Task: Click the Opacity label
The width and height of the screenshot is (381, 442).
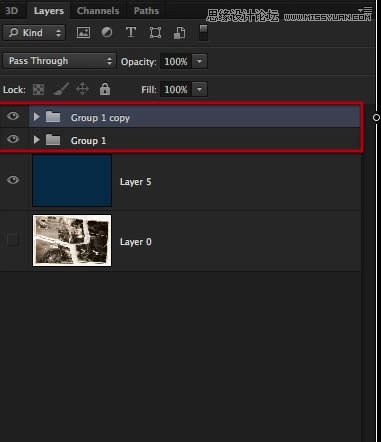Action: coord(138,62)
